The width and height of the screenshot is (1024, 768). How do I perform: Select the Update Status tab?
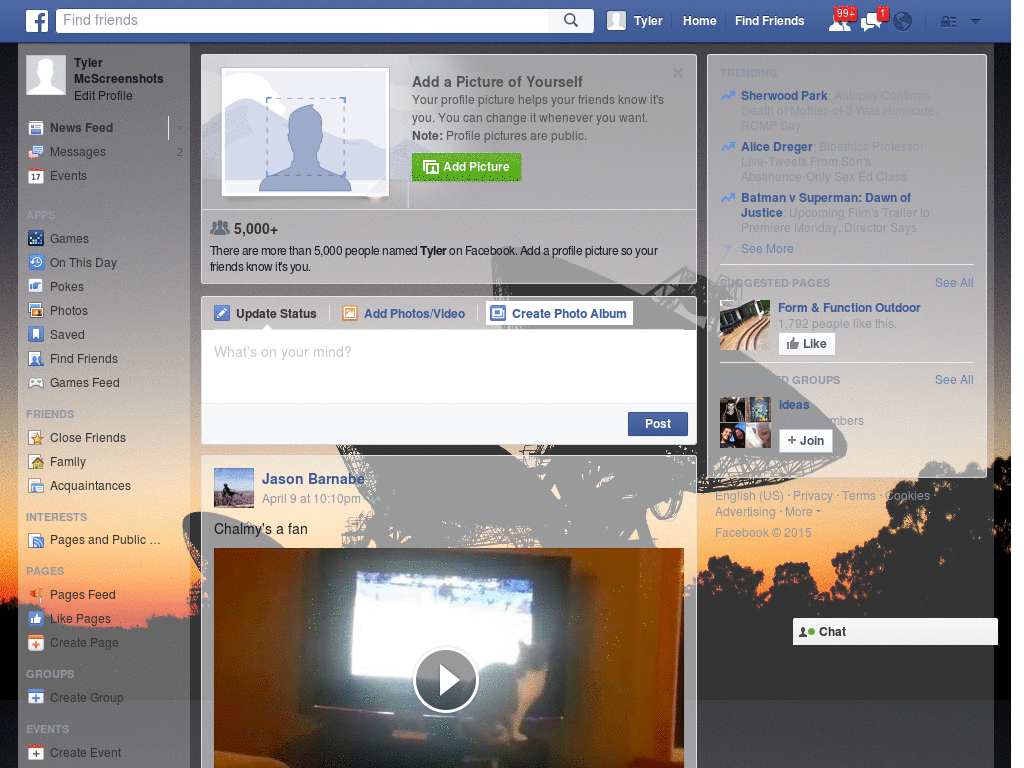[x=265, y=313]
